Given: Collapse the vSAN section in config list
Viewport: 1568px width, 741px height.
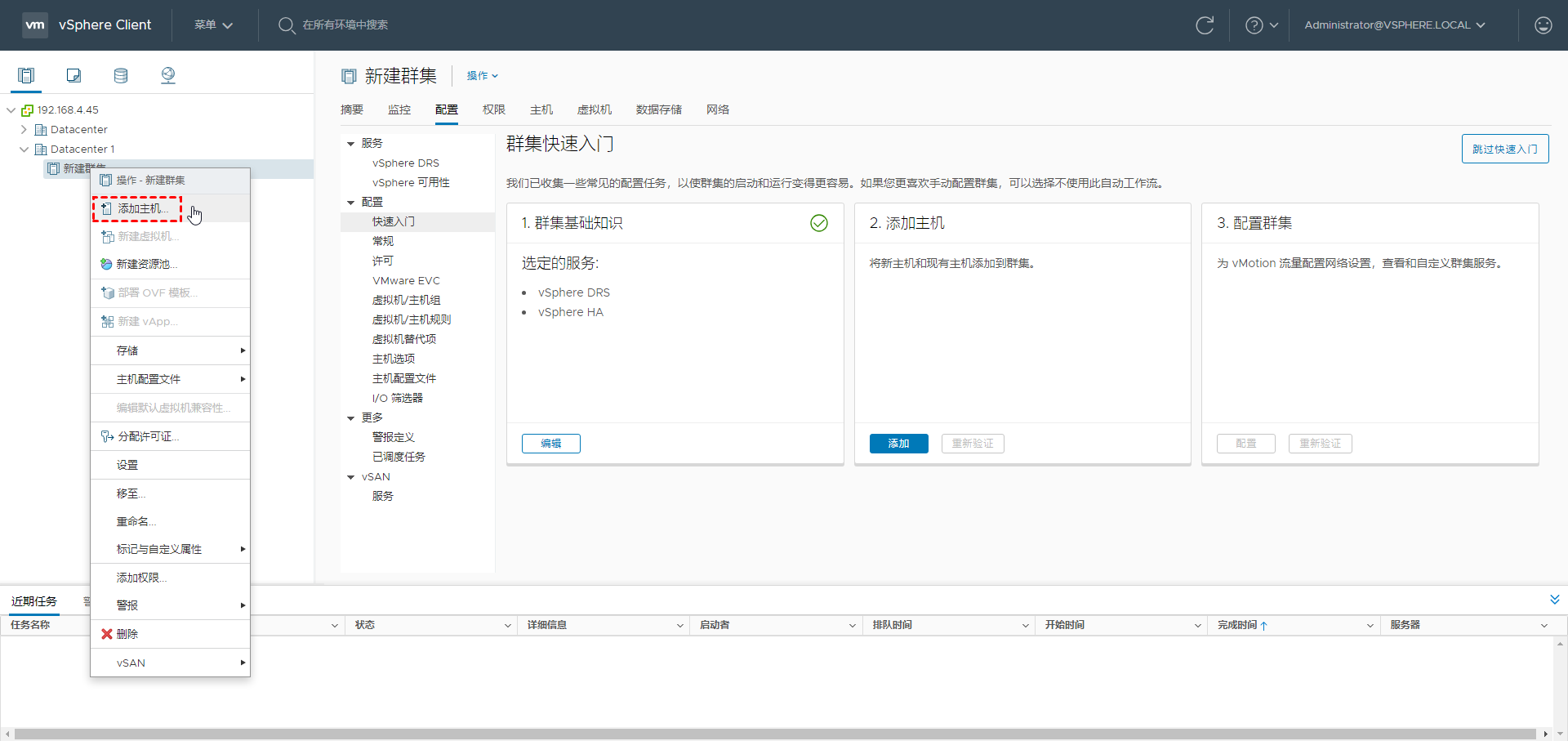Looking at the screenshot, I should click(x=351, y=477).
